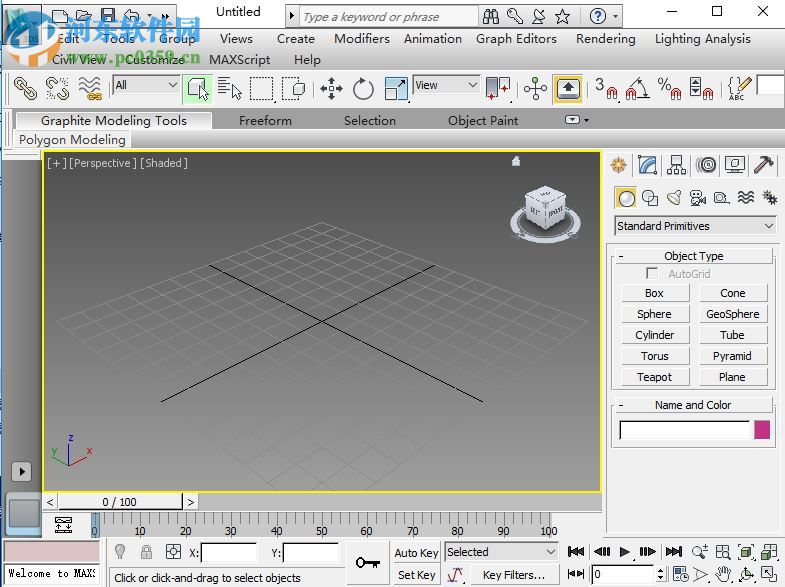Open Help dropdown arrow in title bar
785x587 pixels.
615,17
